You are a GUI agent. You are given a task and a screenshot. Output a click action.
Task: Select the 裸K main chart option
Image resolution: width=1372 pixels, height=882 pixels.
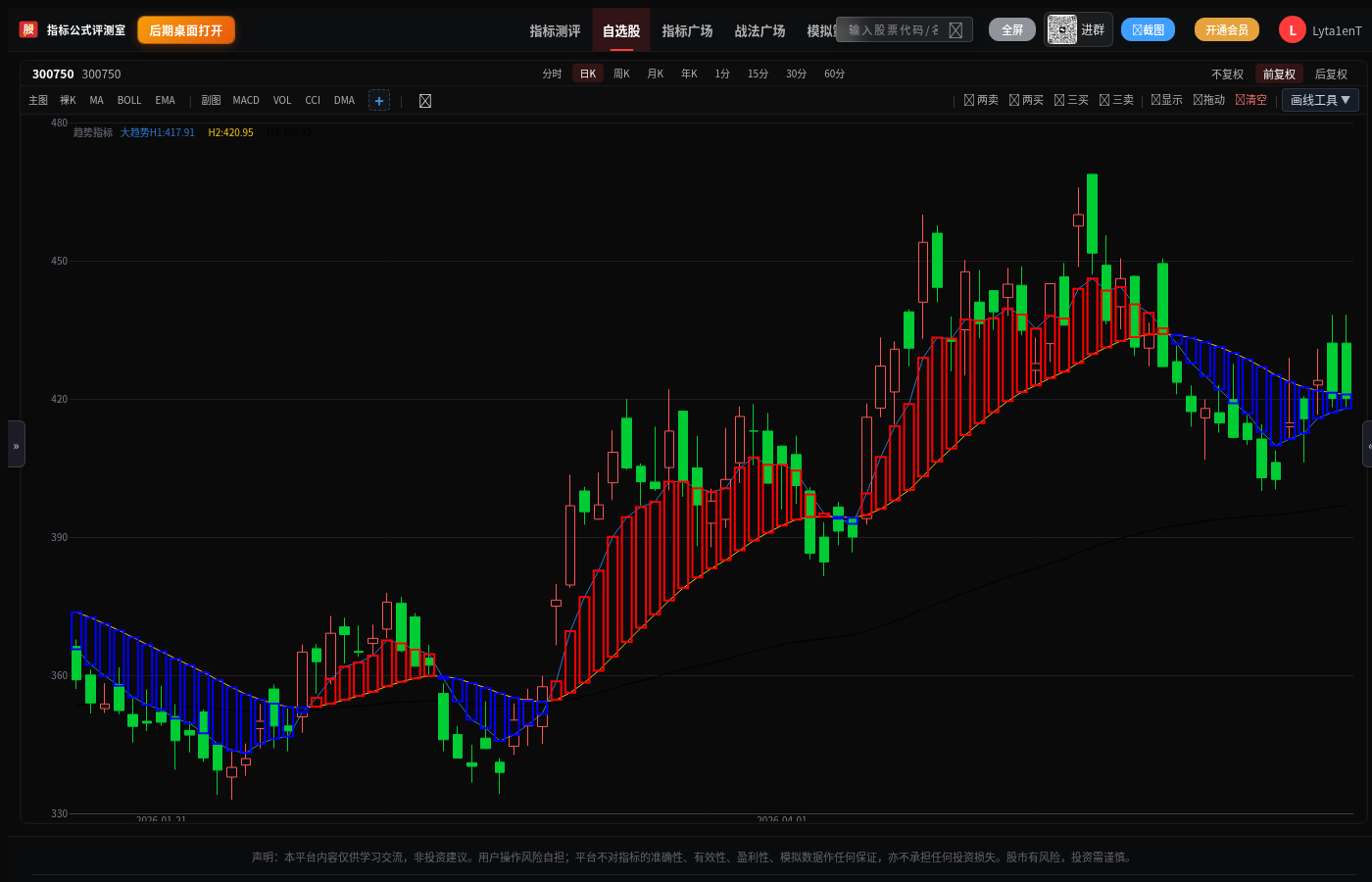pos(68,101)
